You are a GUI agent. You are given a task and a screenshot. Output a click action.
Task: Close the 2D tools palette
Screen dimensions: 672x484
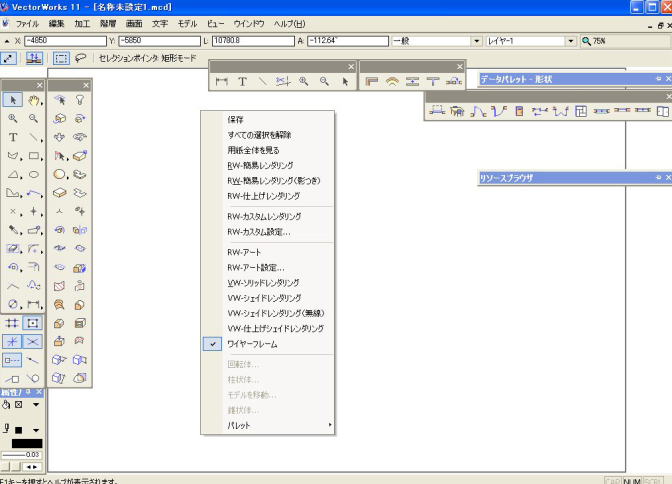tap(39, 85)
